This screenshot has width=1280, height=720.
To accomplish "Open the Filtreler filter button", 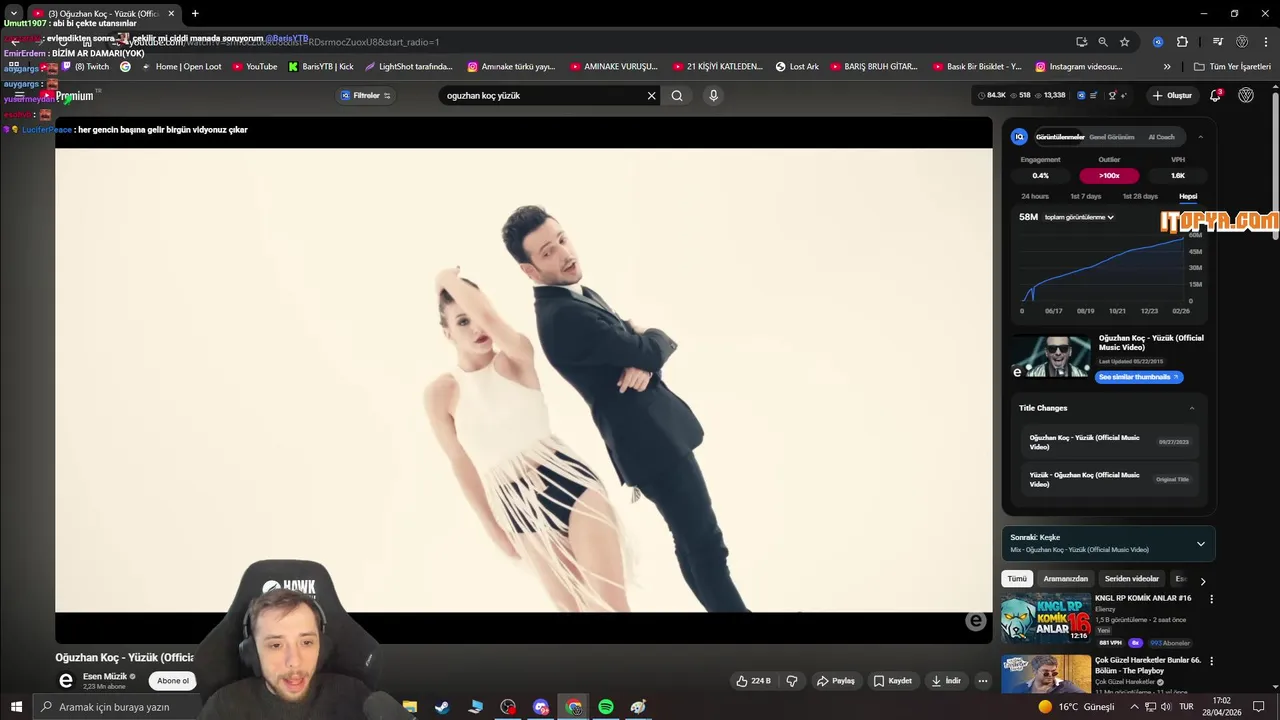I will coord(366,96).
